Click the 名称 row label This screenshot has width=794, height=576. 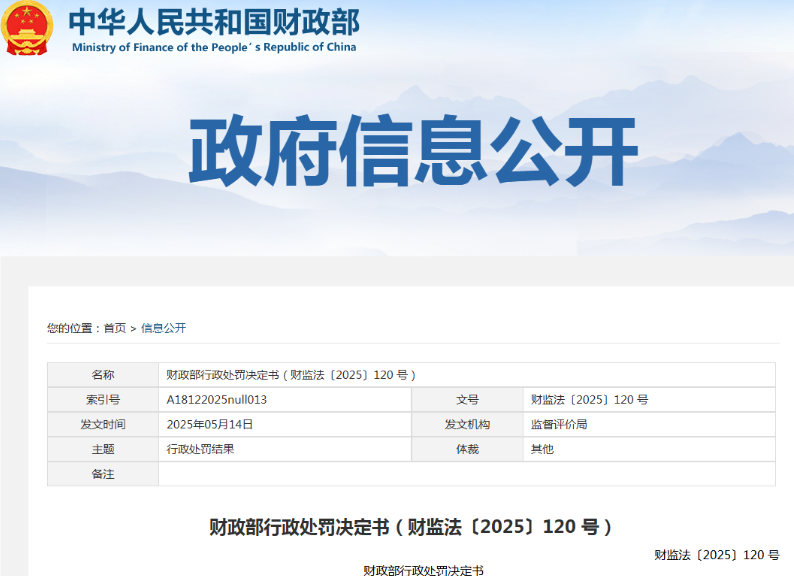pos(103,375)
